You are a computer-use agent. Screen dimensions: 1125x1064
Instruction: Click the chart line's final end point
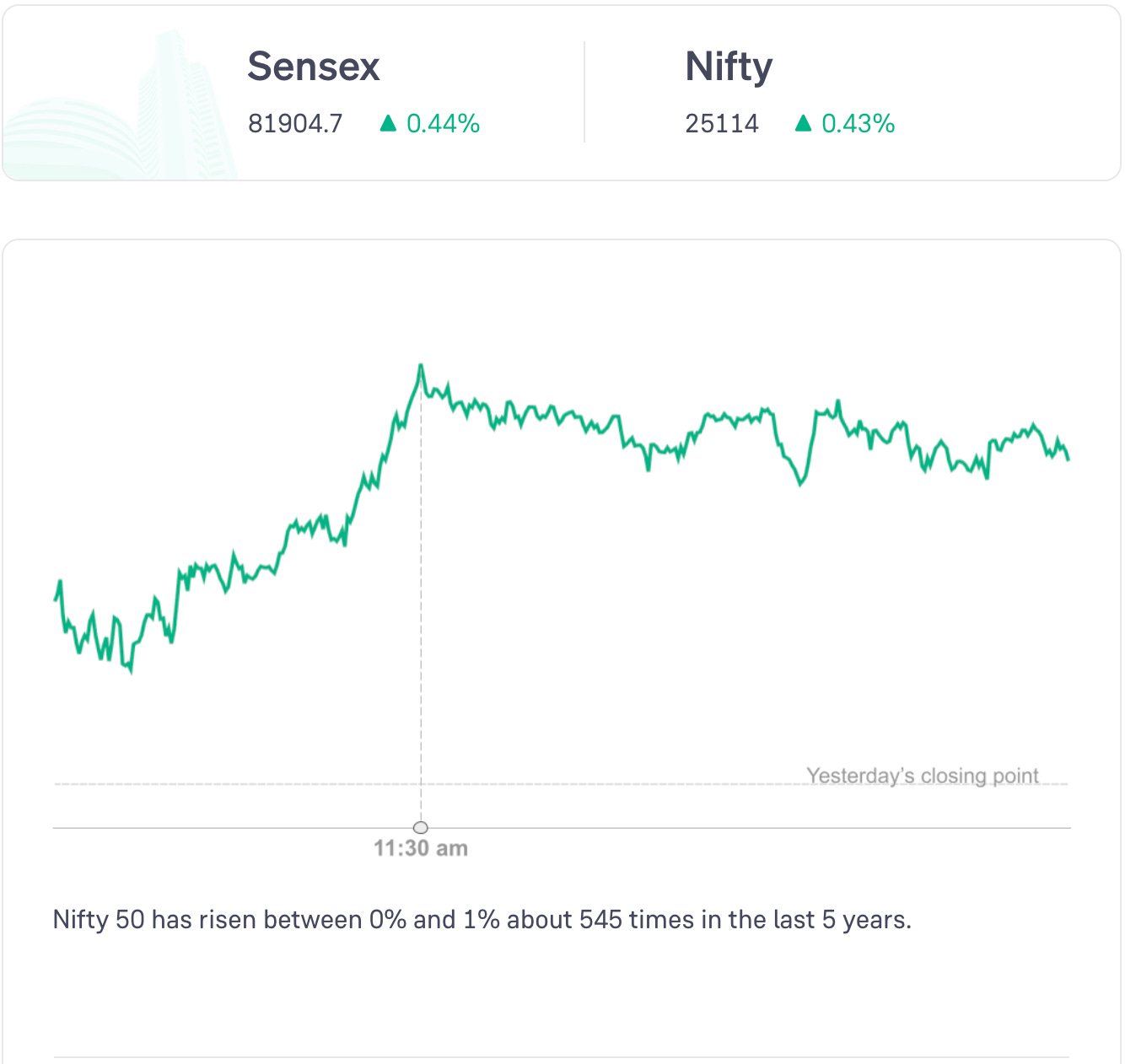[x=1068, y=459]
